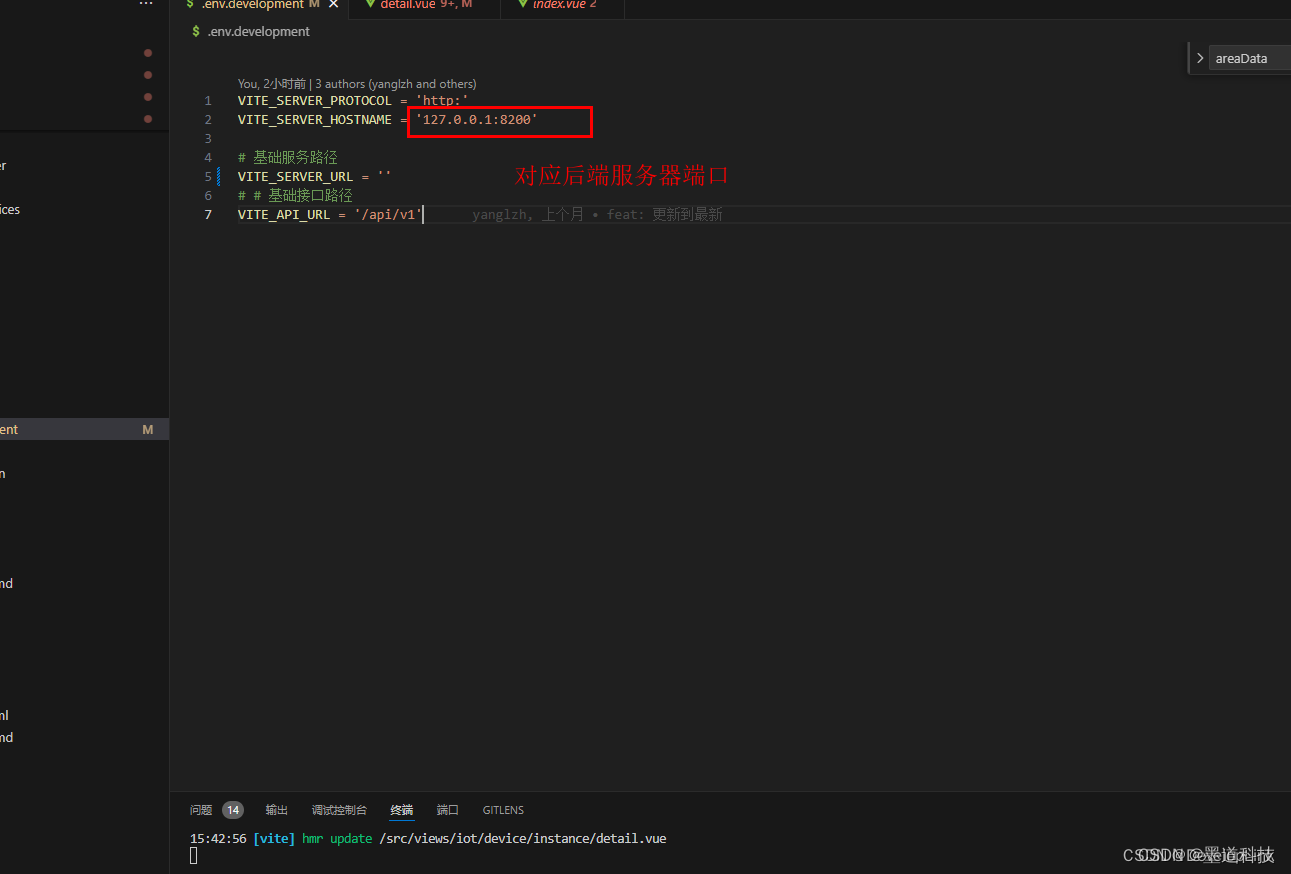This screenshot has width=1291, height=874.
Task: Click the VITE_API_URL variable name
Action: [x=284, y=215]
